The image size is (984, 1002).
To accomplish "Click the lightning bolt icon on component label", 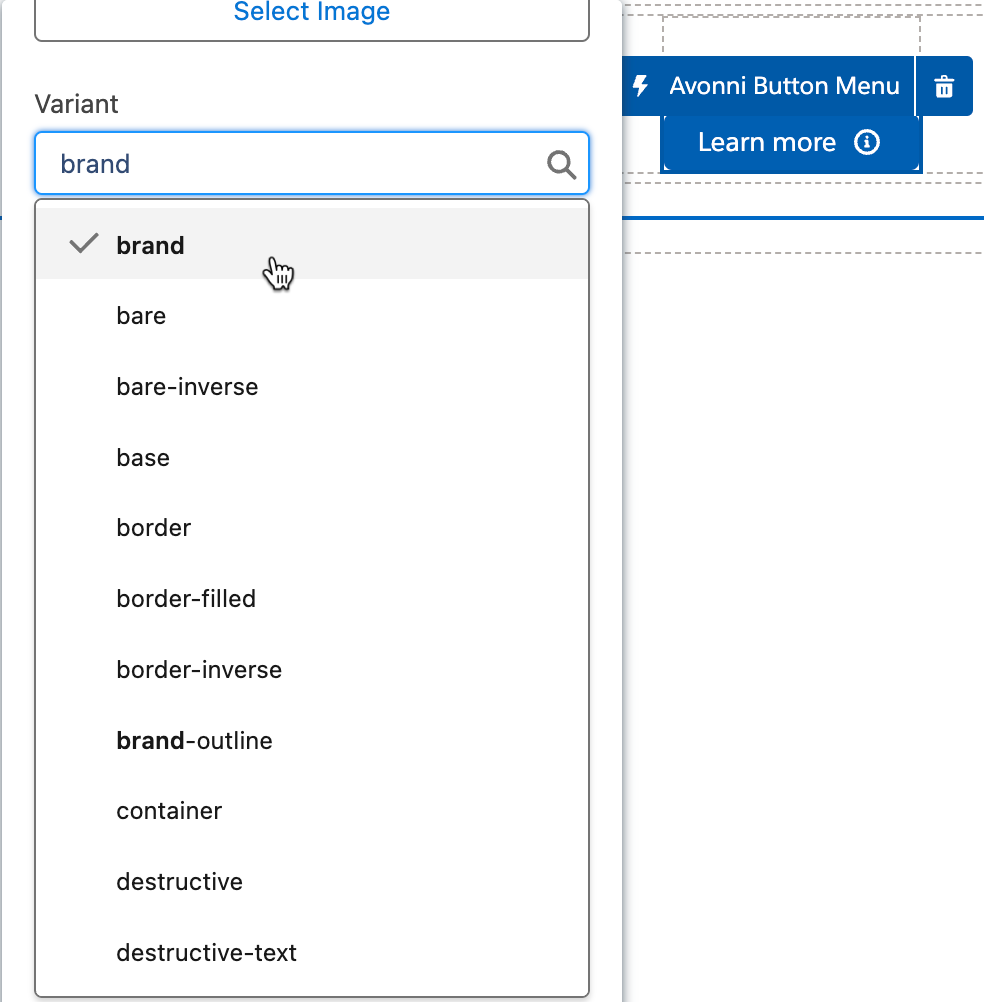I will (641, 86).
